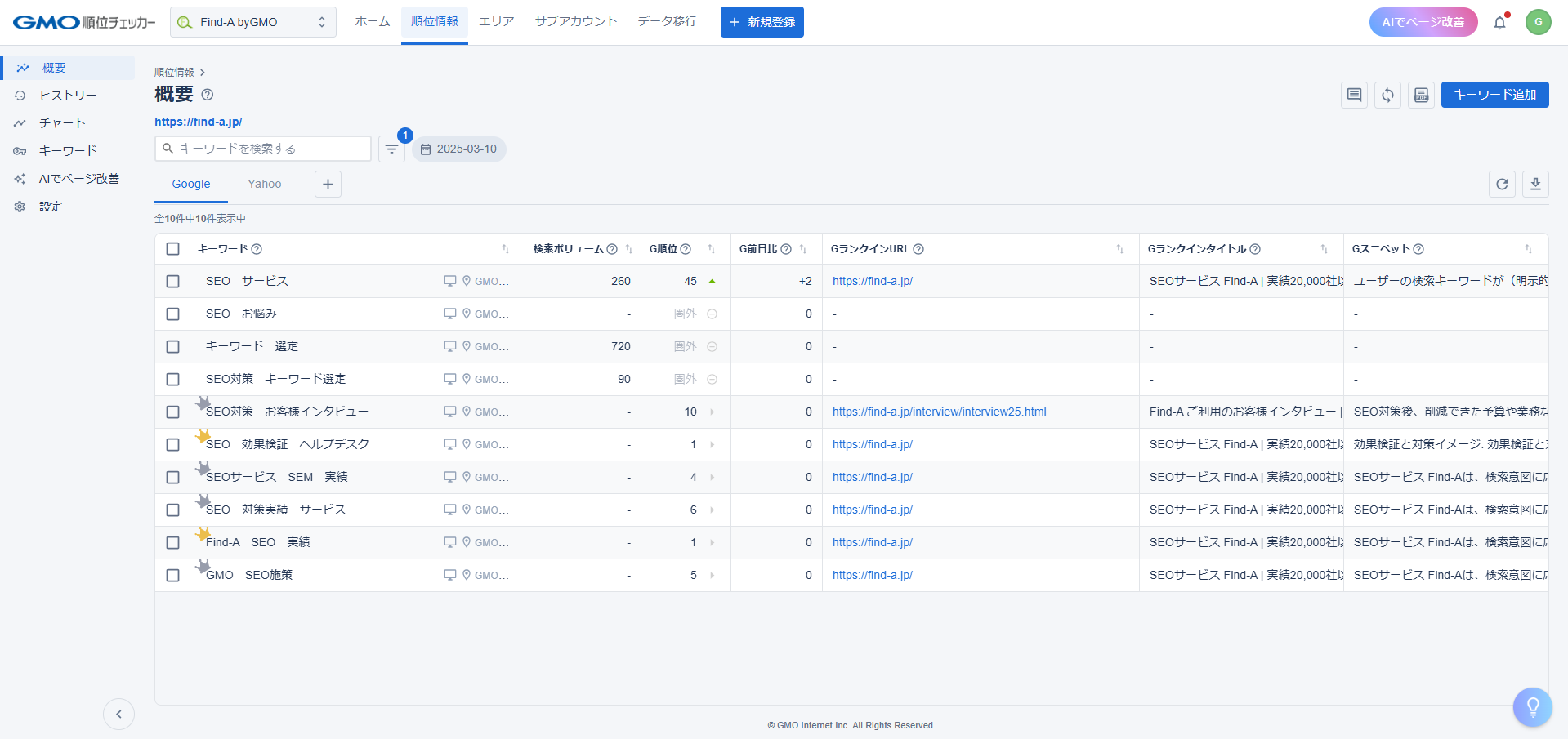Open the 2025-03-10 date picker
The height and width of the screenshot is (739, 1568).
459,149
